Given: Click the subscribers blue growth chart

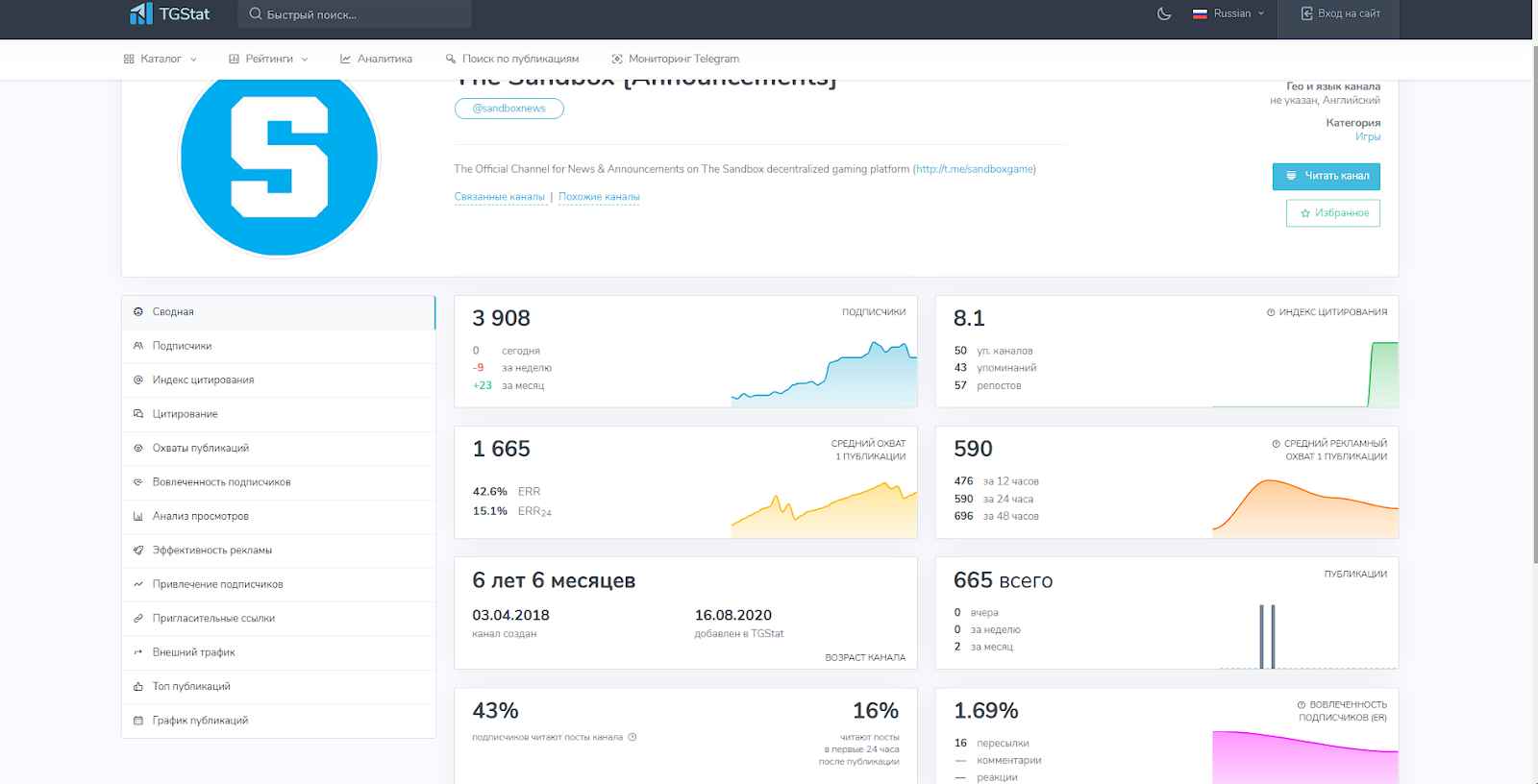Looking at the screenshot, I should 824,375.
